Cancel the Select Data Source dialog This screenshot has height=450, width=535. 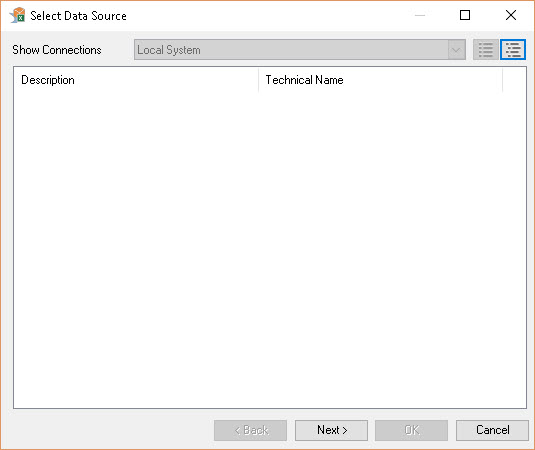pyautogui.click(x=492, y=430)
